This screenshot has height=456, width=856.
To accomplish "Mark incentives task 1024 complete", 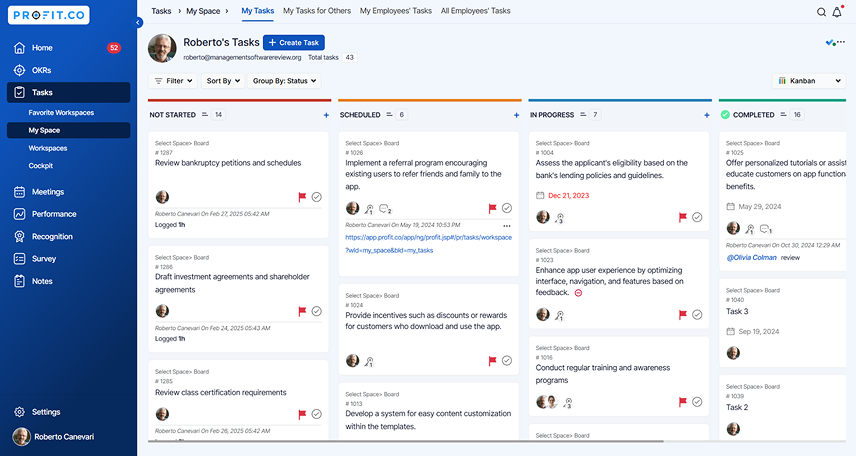I will click(x=507, y=360).
